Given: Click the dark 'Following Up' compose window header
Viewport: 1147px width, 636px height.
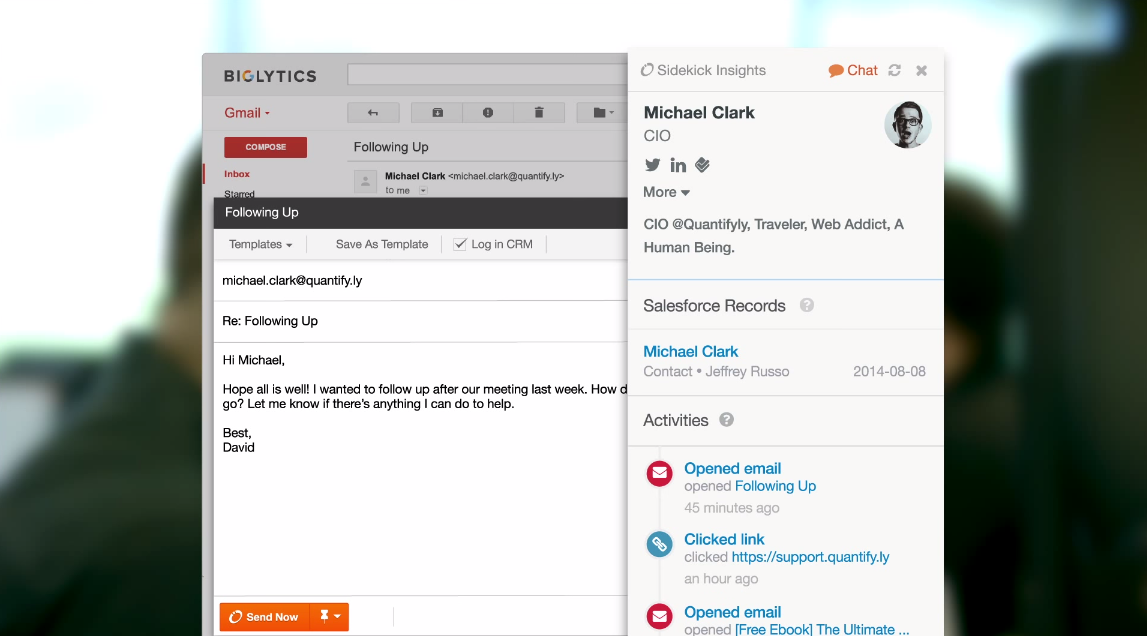Looking at the screenshot, I should coord(421,212).
